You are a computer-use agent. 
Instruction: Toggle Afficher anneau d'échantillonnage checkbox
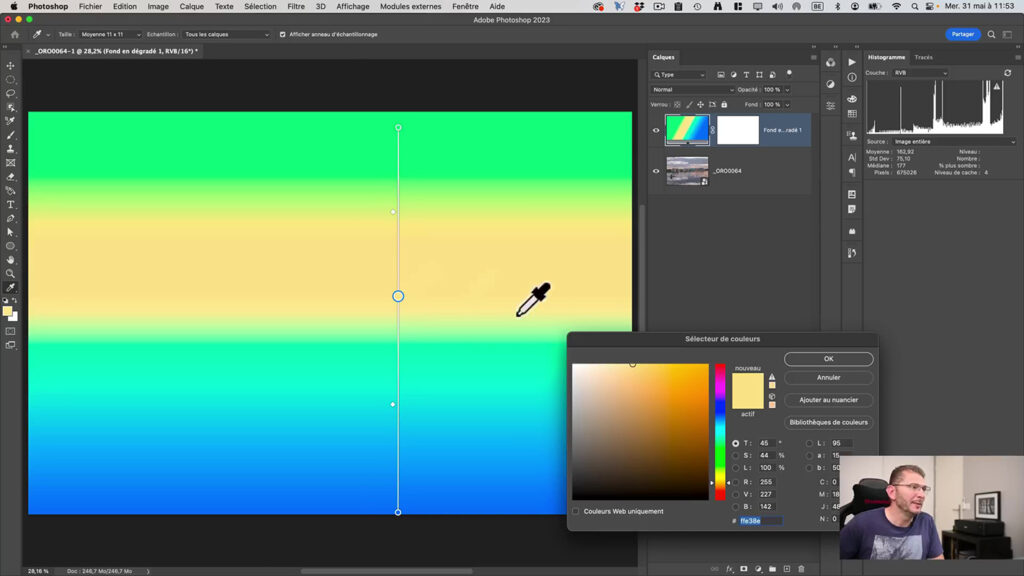point(283,35)
